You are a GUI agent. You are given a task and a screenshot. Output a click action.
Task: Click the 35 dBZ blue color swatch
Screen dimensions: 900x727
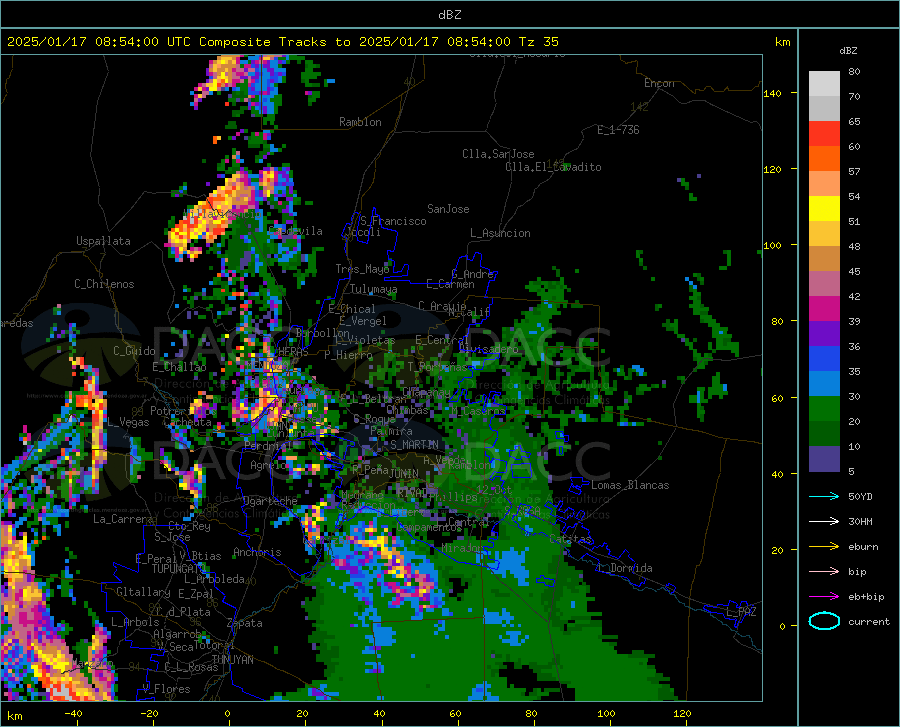point(824,384)
